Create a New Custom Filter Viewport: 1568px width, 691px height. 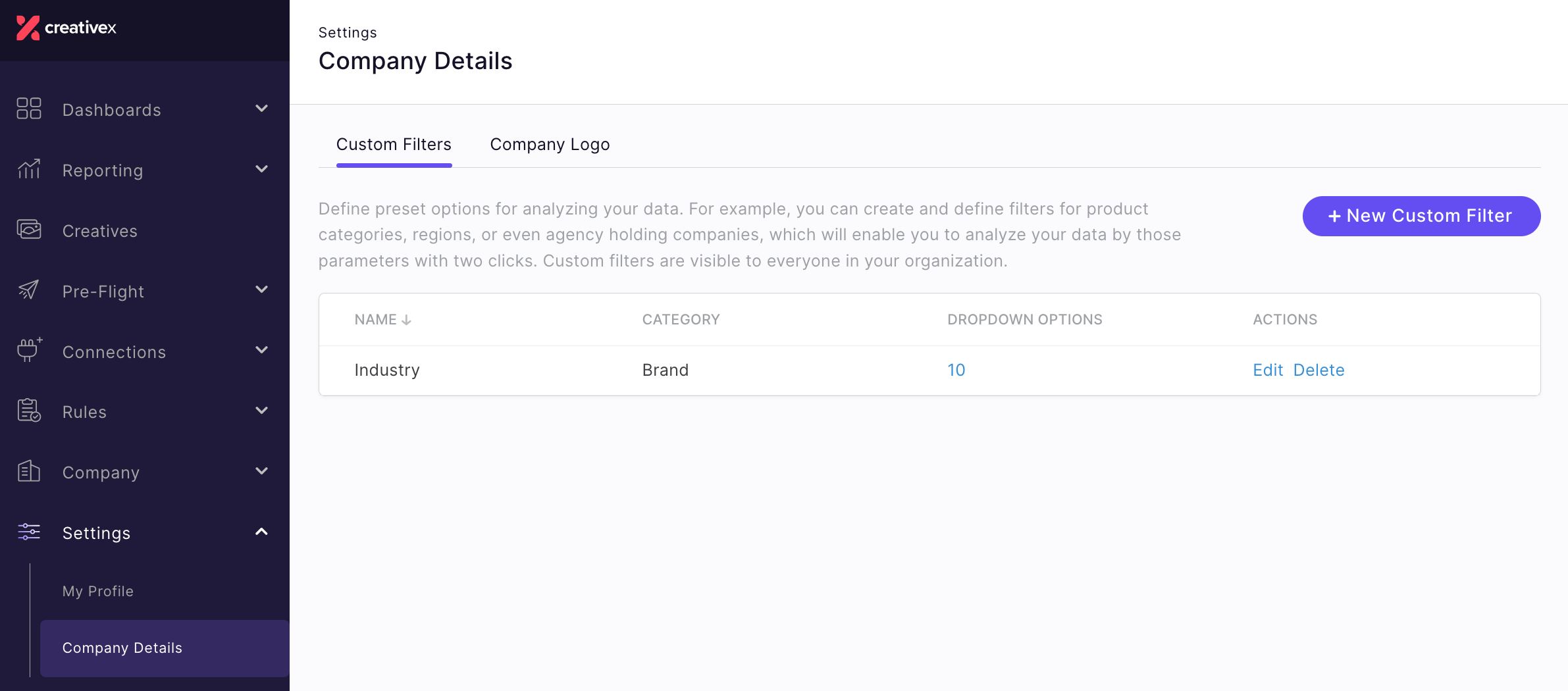[1421, 216]
